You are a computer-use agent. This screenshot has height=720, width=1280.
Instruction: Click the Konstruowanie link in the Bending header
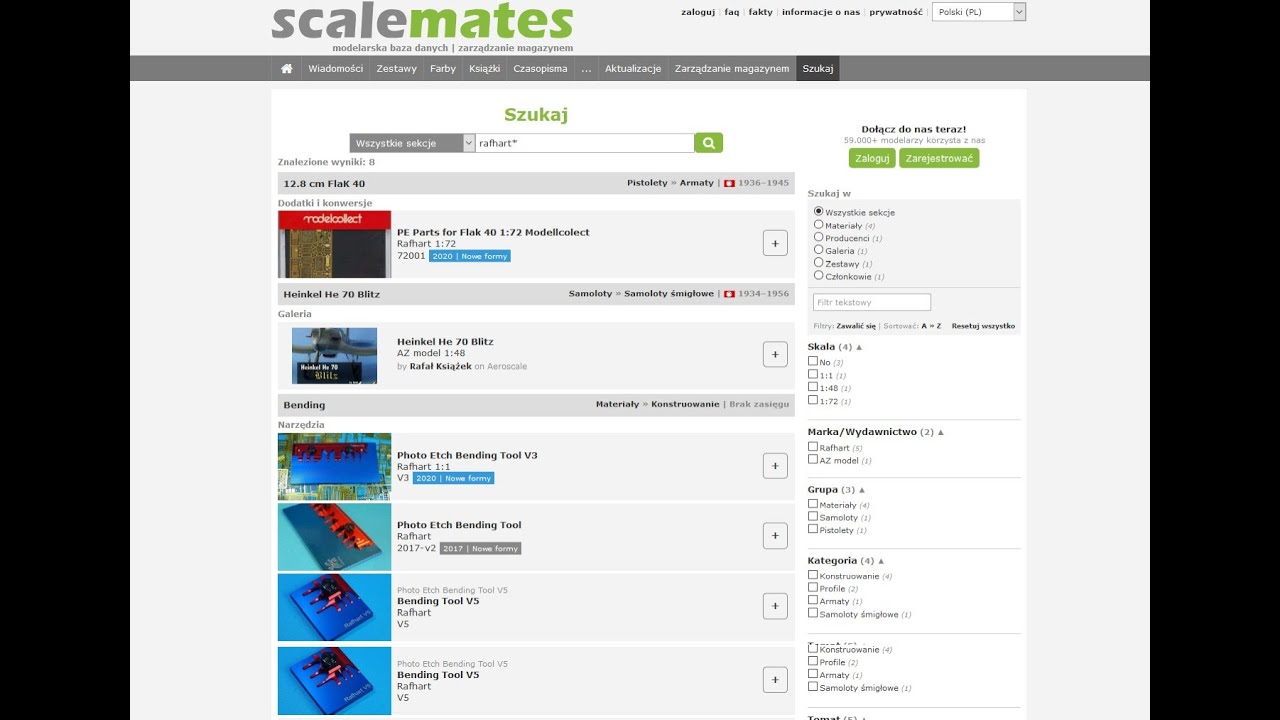point(685,404)
